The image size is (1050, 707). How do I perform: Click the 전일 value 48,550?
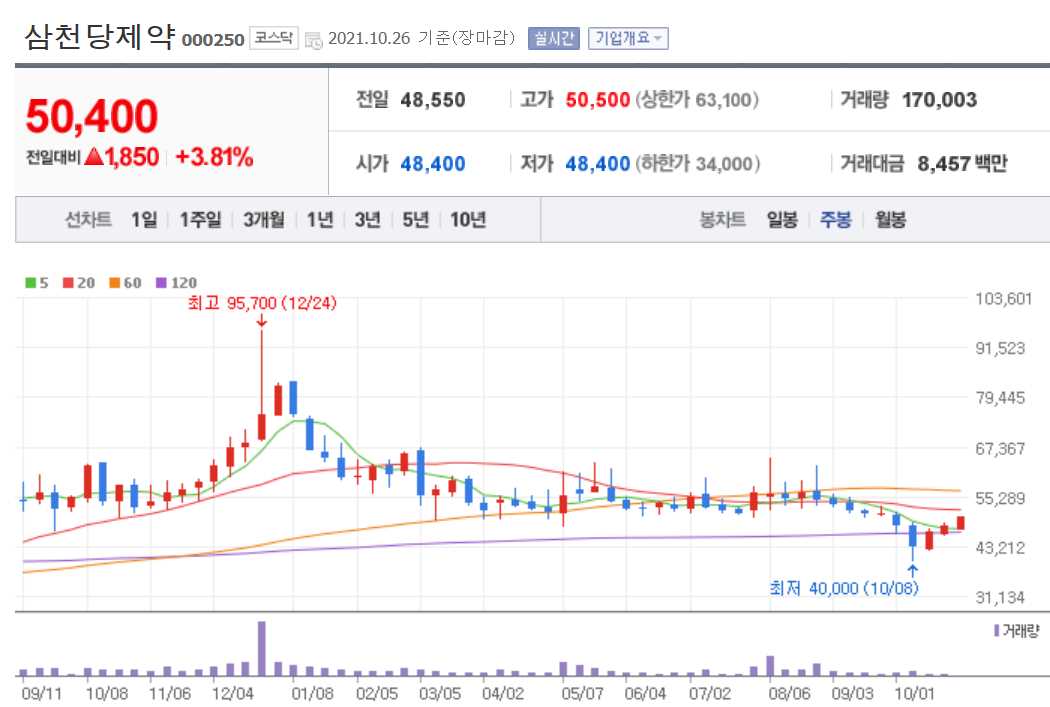[433, 100]
